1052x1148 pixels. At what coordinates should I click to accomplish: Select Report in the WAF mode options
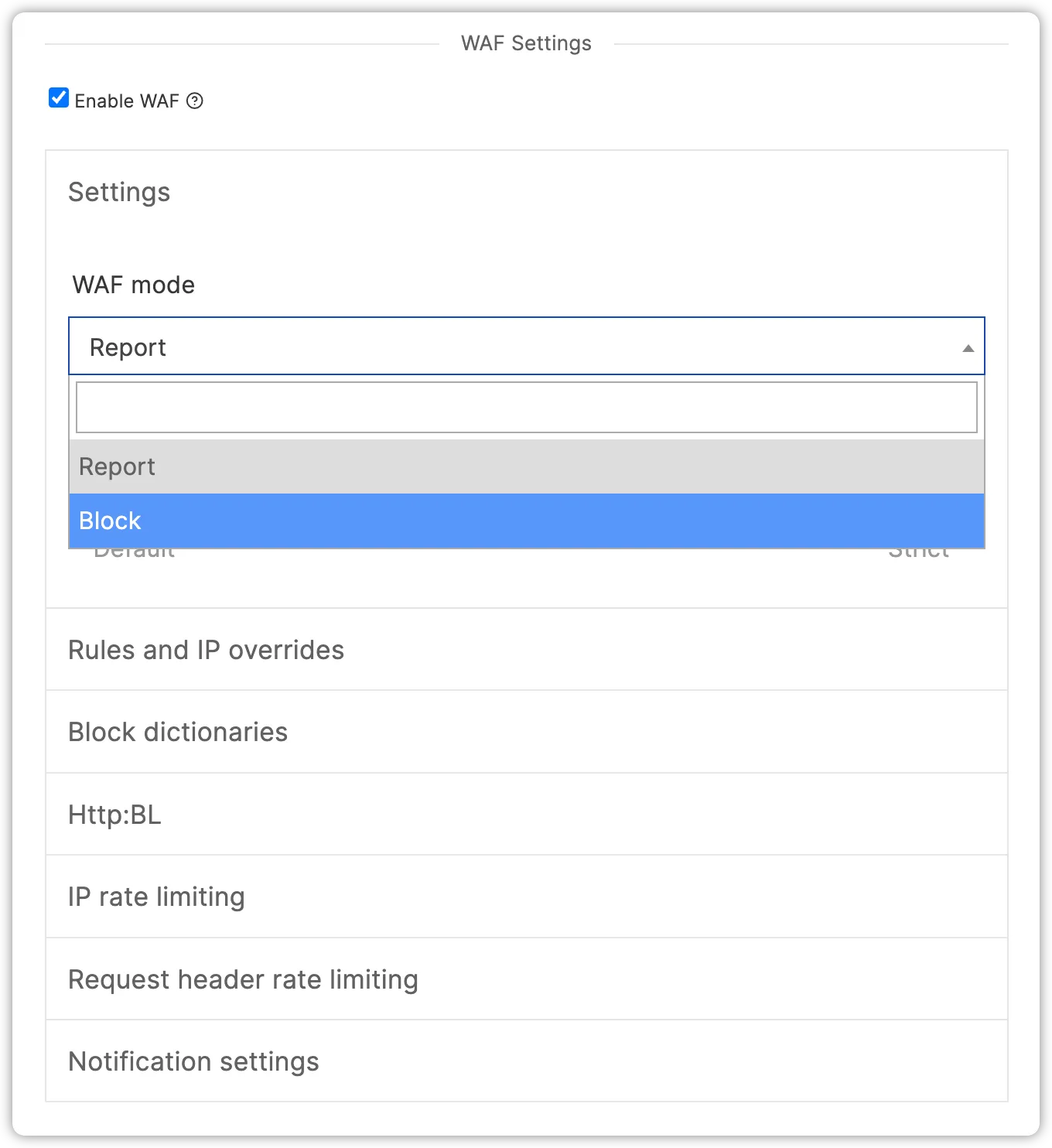(x=526, y=466)
